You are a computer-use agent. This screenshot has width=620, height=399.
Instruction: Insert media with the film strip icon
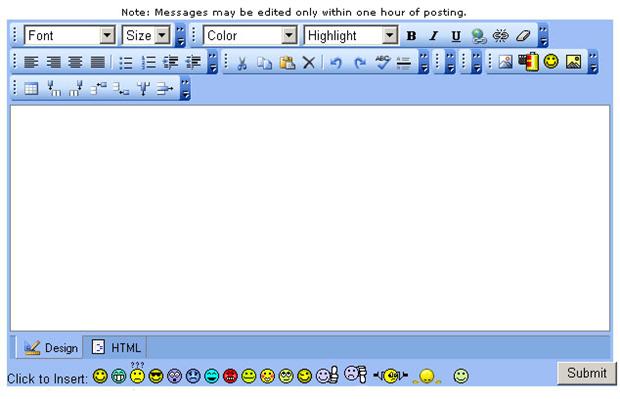click(529, 62)
